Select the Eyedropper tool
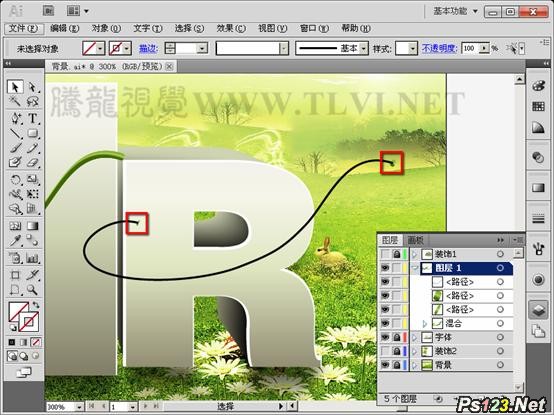Image resolution: width=554 pixels, height=415 pixels. pyautogui.click(x=16, y=241)
